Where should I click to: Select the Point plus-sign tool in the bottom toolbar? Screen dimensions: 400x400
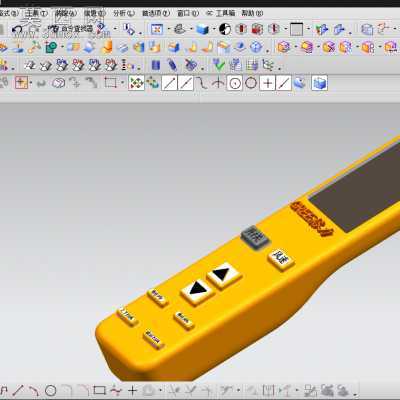click(x=132, y=390)
